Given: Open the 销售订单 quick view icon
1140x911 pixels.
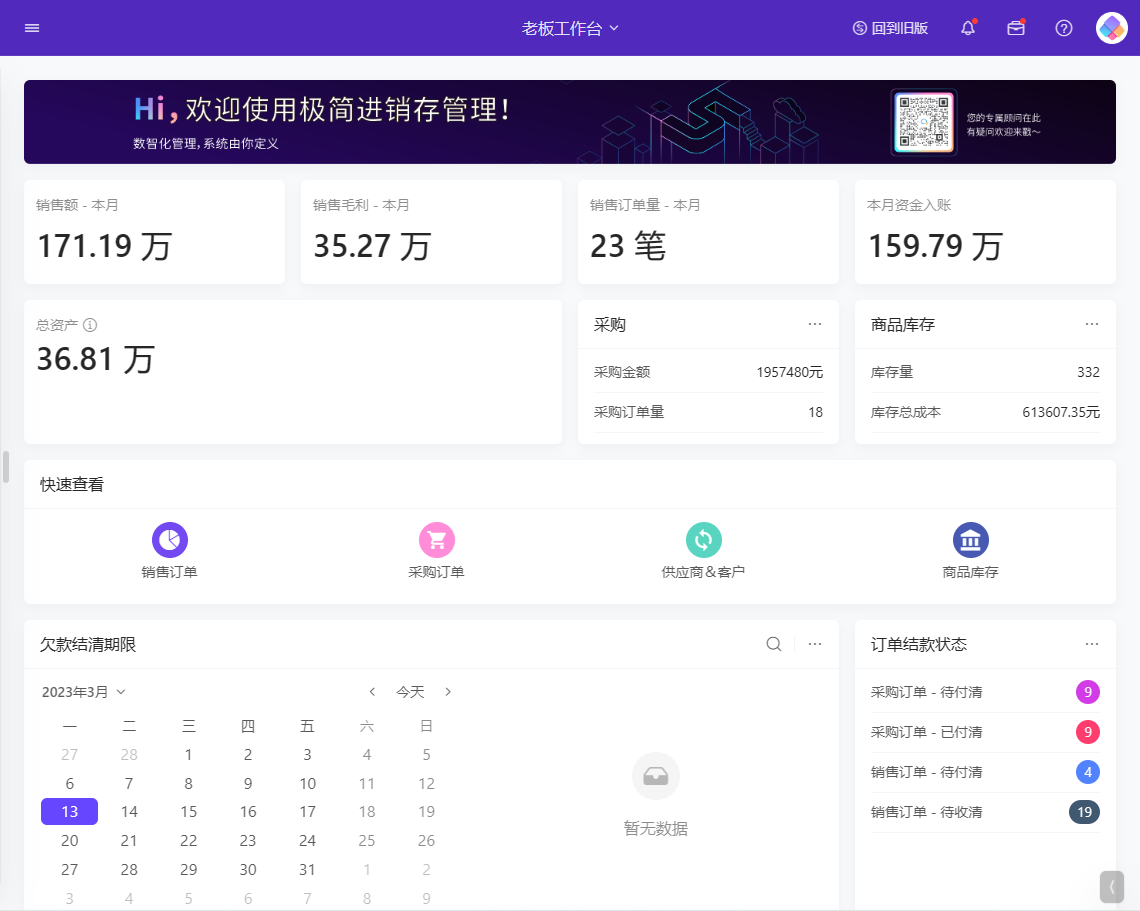Looking at the screenshot, I should [170, 539].
